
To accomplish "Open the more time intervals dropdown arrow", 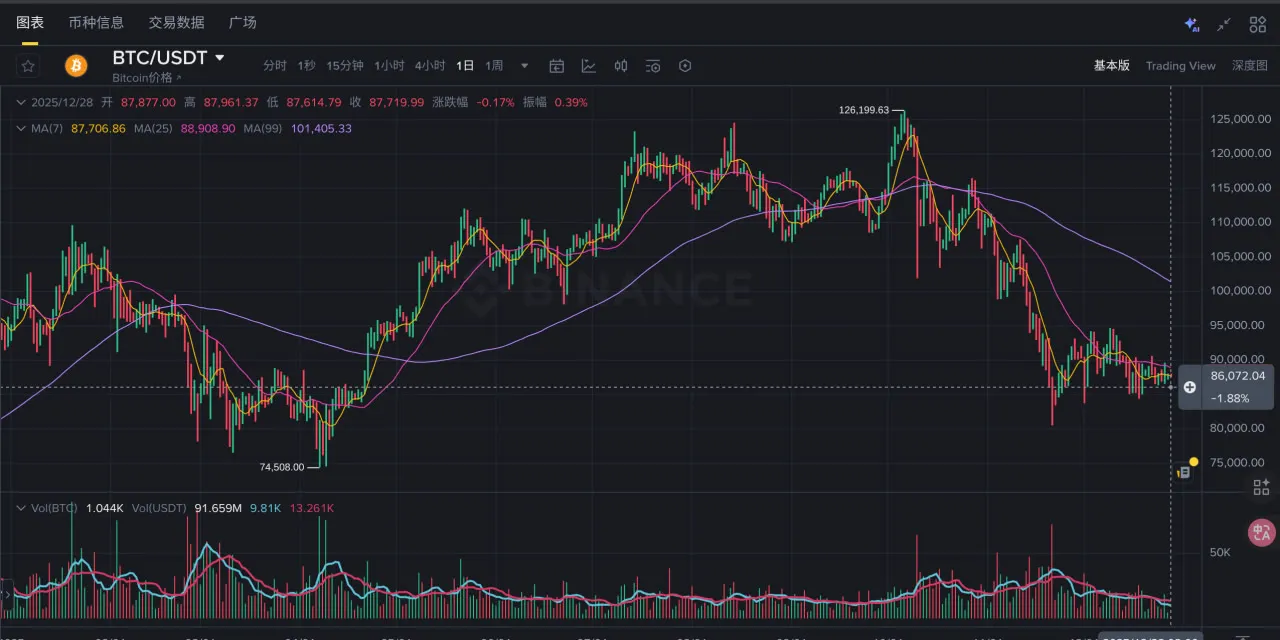I will [x=524, y=66].
